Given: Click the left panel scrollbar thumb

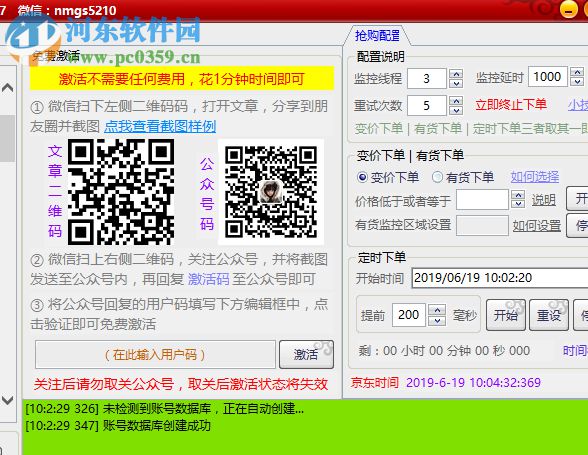Looking at the screenshot, I should 7,138.
